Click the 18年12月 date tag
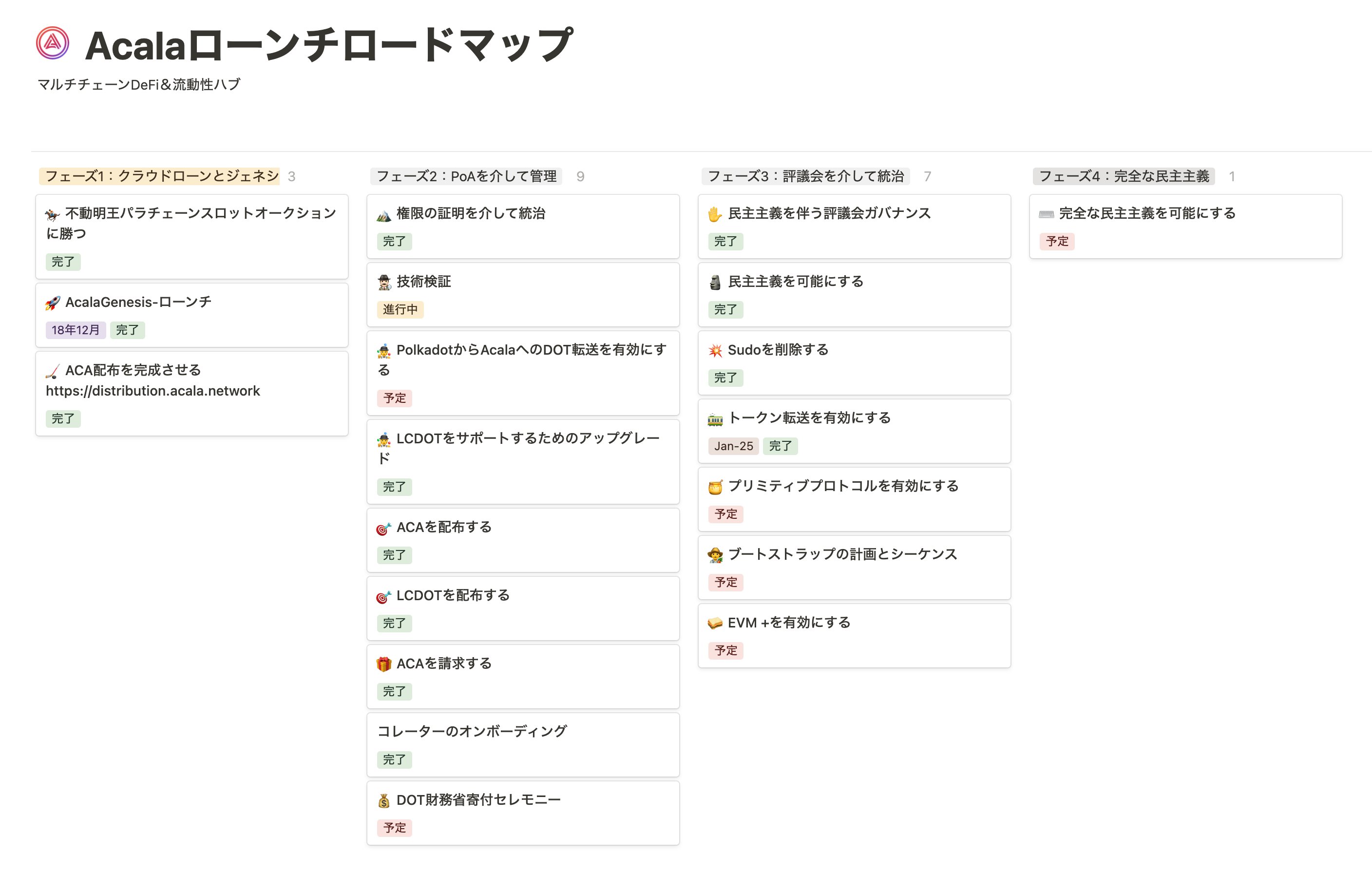Viewport: 1372px width, 873px height. coord(76,330)
